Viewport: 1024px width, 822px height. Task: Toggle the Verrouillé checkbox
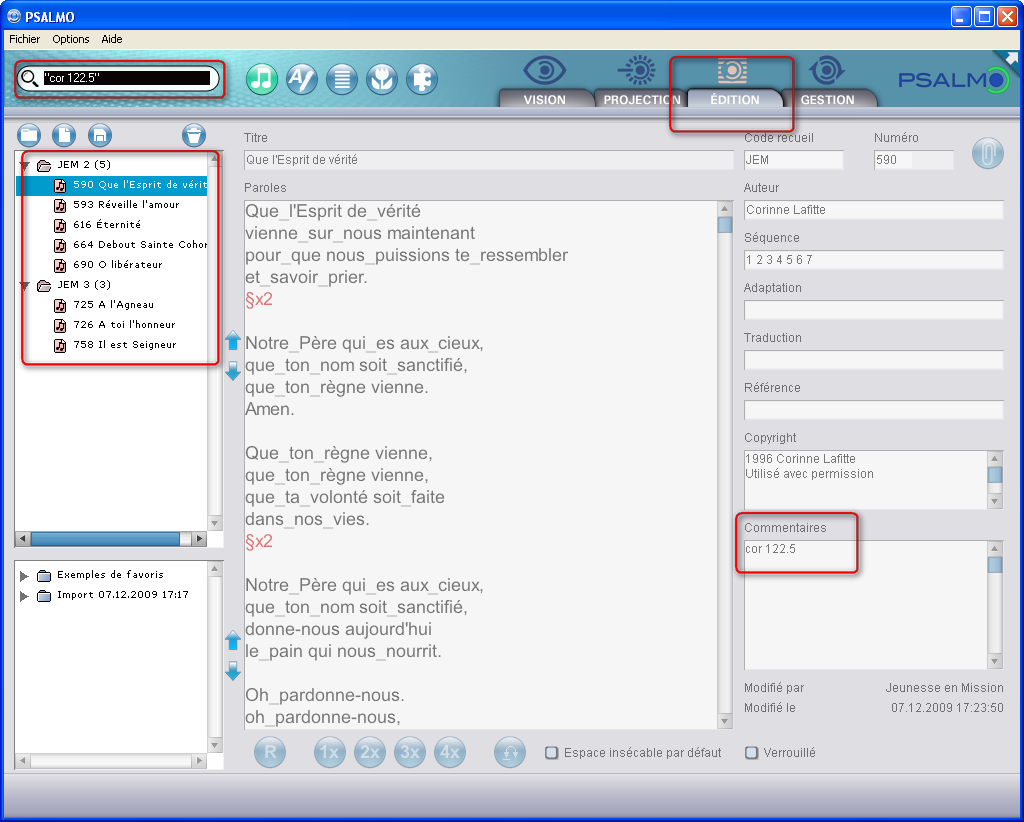click(752, 753)
